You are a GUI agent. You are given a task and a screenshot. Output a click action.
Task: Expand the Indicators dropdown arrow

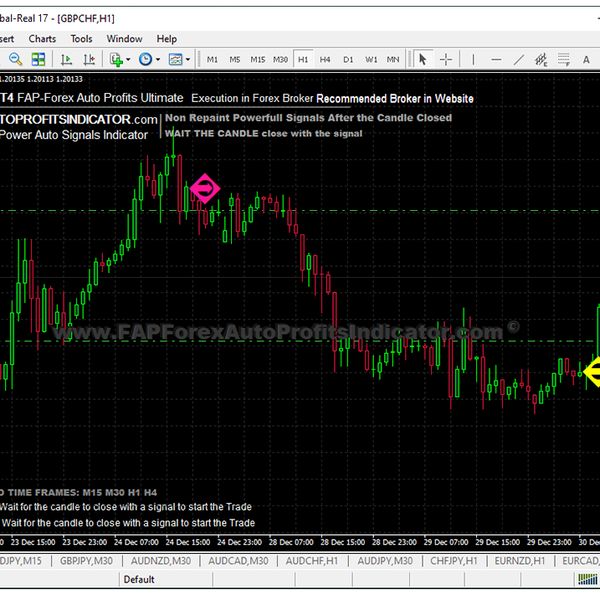pos(128,60)
